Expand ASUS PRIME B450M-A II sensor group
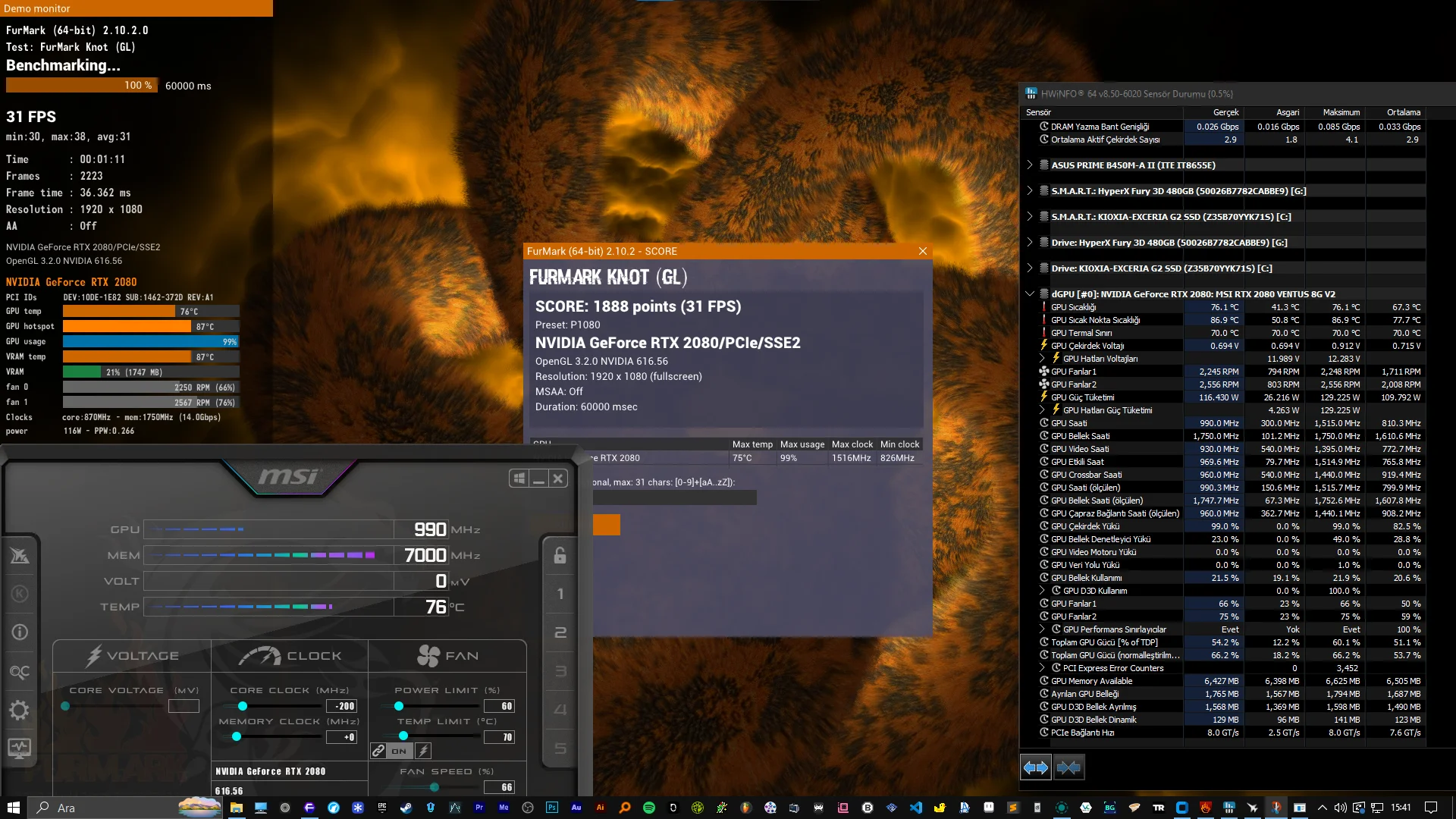 (x=1029, y=165)
